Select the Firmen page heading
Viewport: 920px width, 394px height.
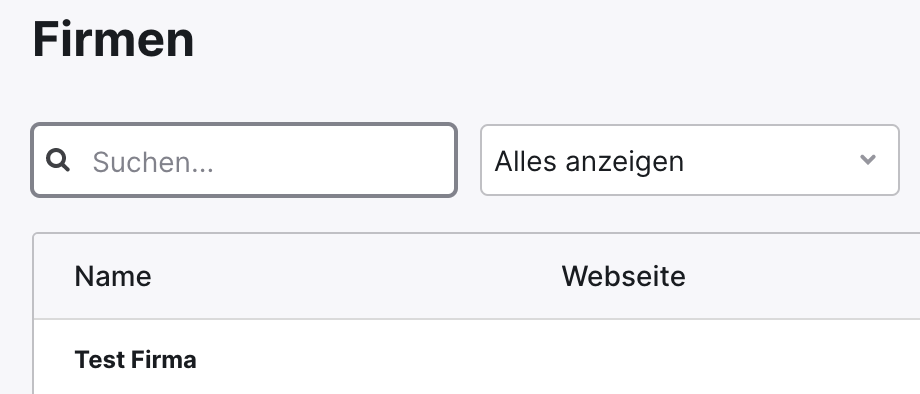(113, 39)
